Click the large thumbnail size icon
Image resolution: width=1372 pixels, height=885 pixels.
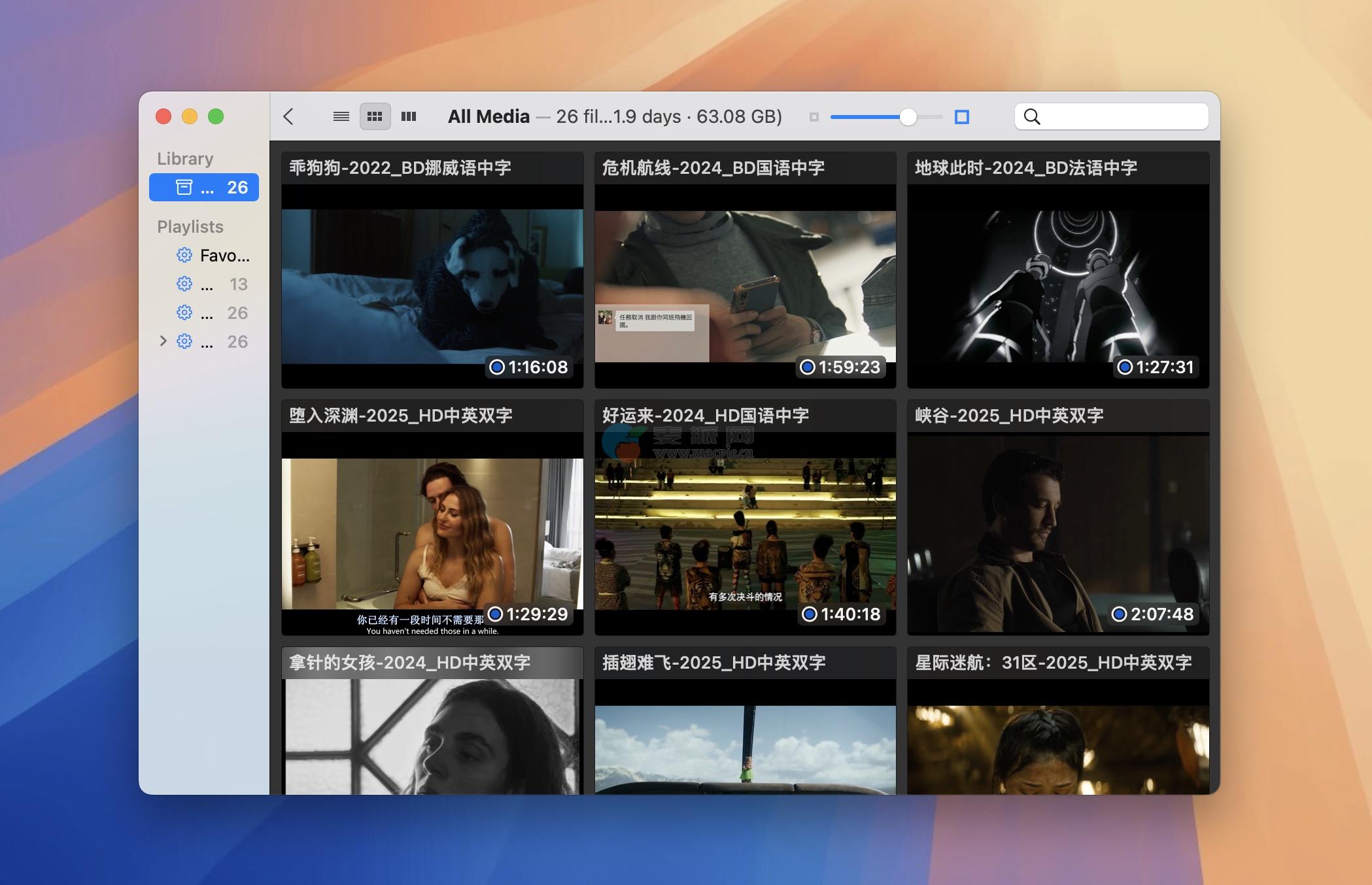[x=961, y=117]
